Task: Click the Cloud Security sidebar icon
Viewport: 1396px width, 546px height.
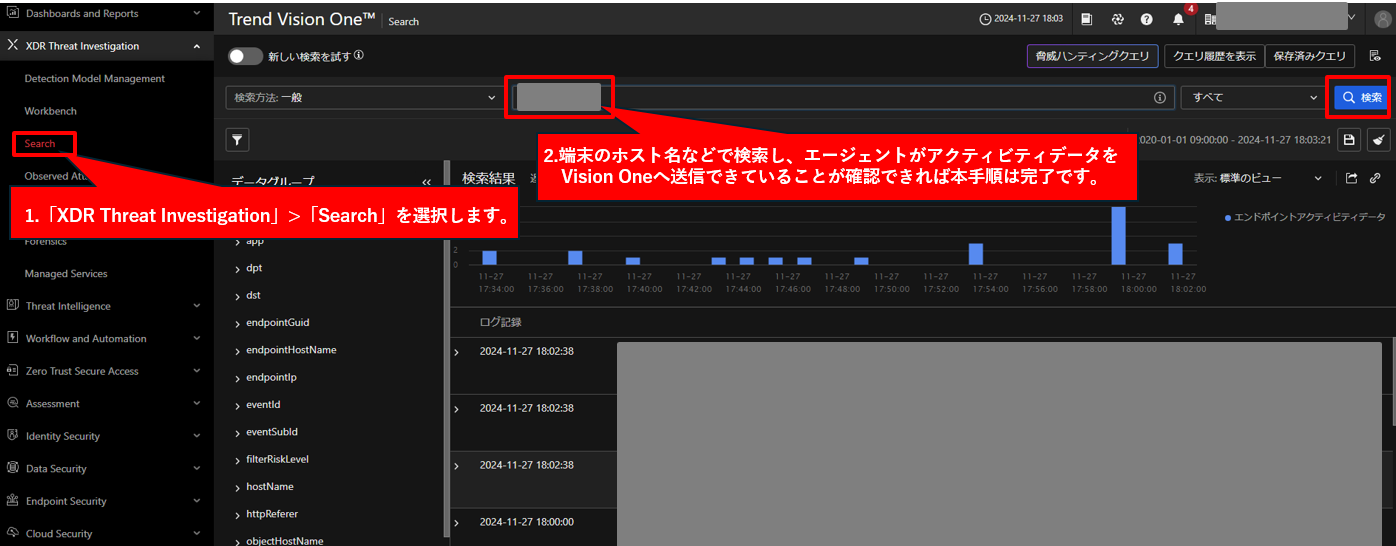Action: pos(14,533)
